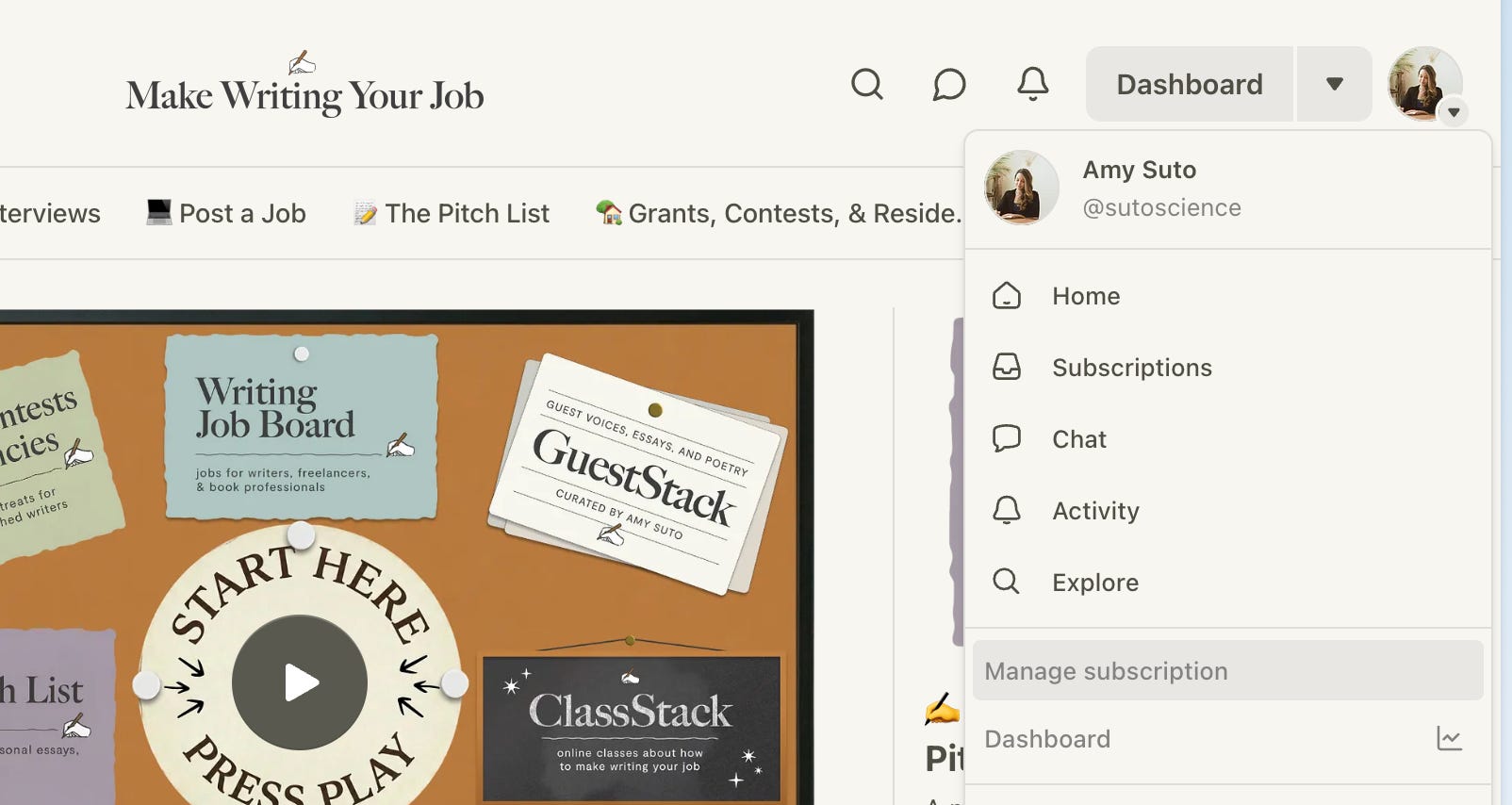Screen dimensions: 1512x805
Task: Click the Explore magnifier icon in menu
Action: point(1007,582)
